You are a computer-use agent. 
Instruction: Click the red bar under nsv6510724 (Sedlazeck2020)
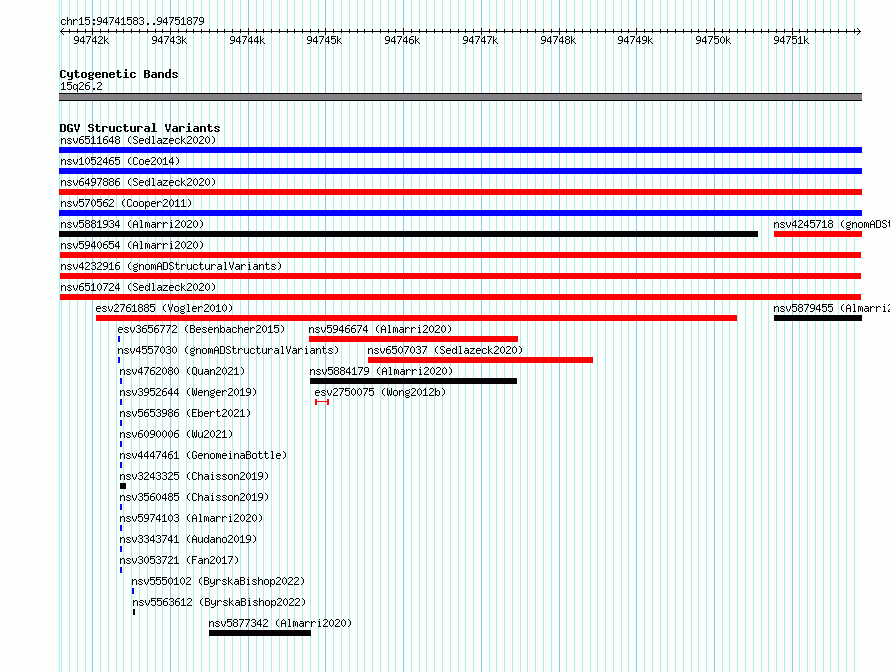point(460,297)
